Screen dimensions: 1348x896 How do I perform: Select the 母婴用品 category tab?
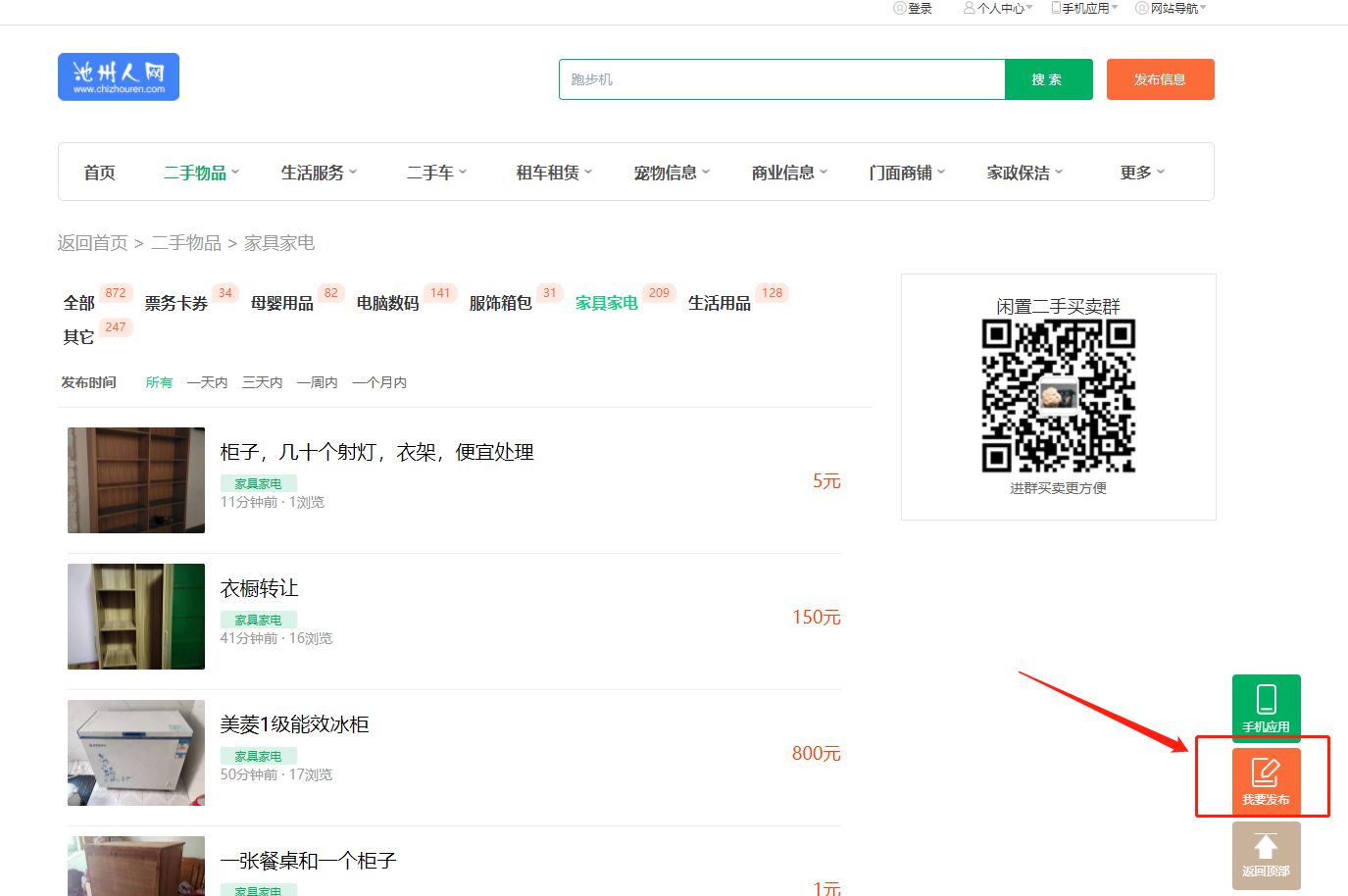point(281,303)
